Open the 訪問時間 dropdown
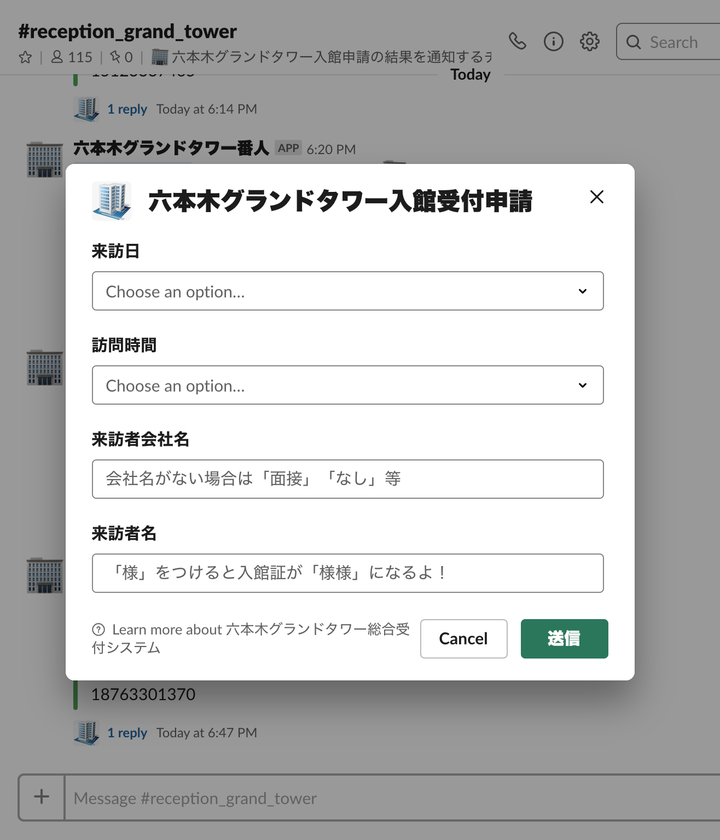The image size is (720, 840). click(x=348, y=385)
